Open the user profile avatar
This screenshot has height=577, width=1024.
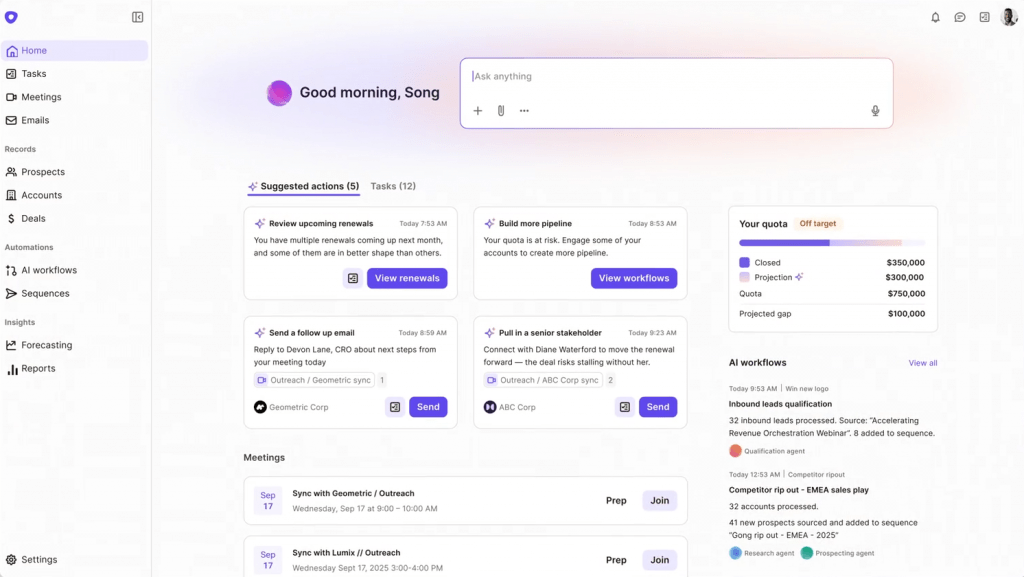1008,17
